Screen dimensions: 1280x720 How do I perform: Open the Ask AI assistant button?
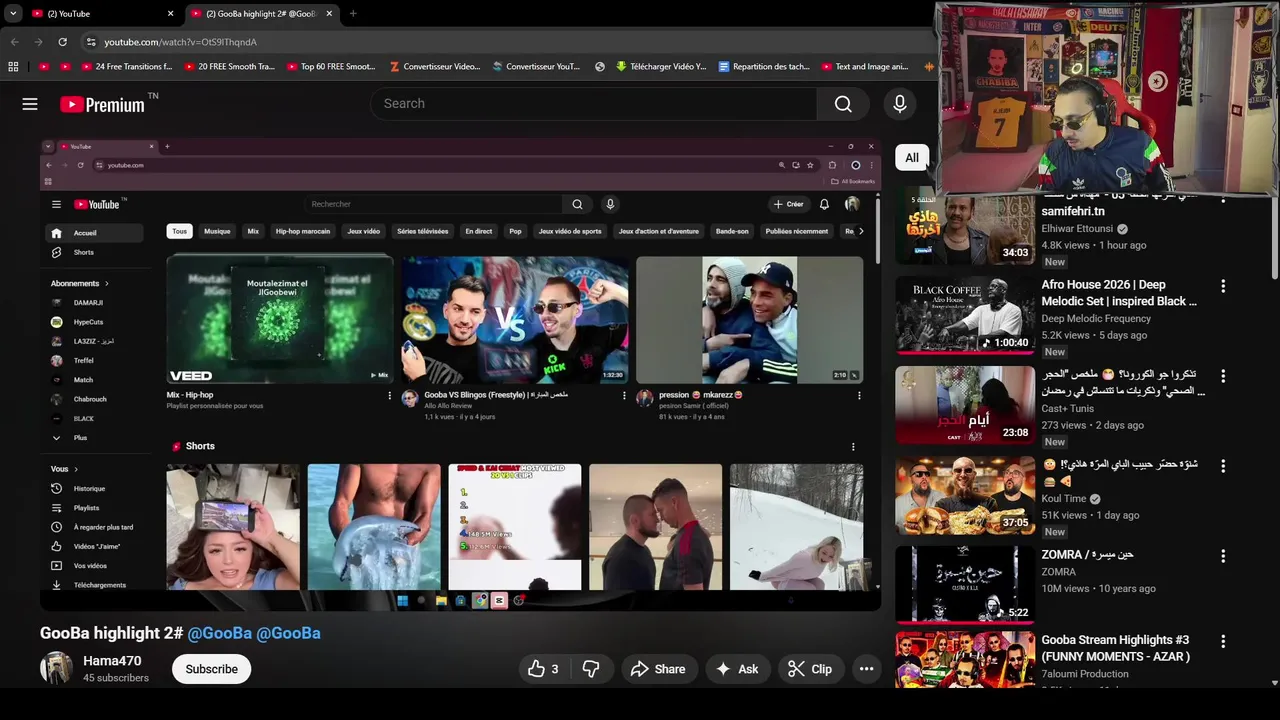pyautogui.click(x=737, y=669)
